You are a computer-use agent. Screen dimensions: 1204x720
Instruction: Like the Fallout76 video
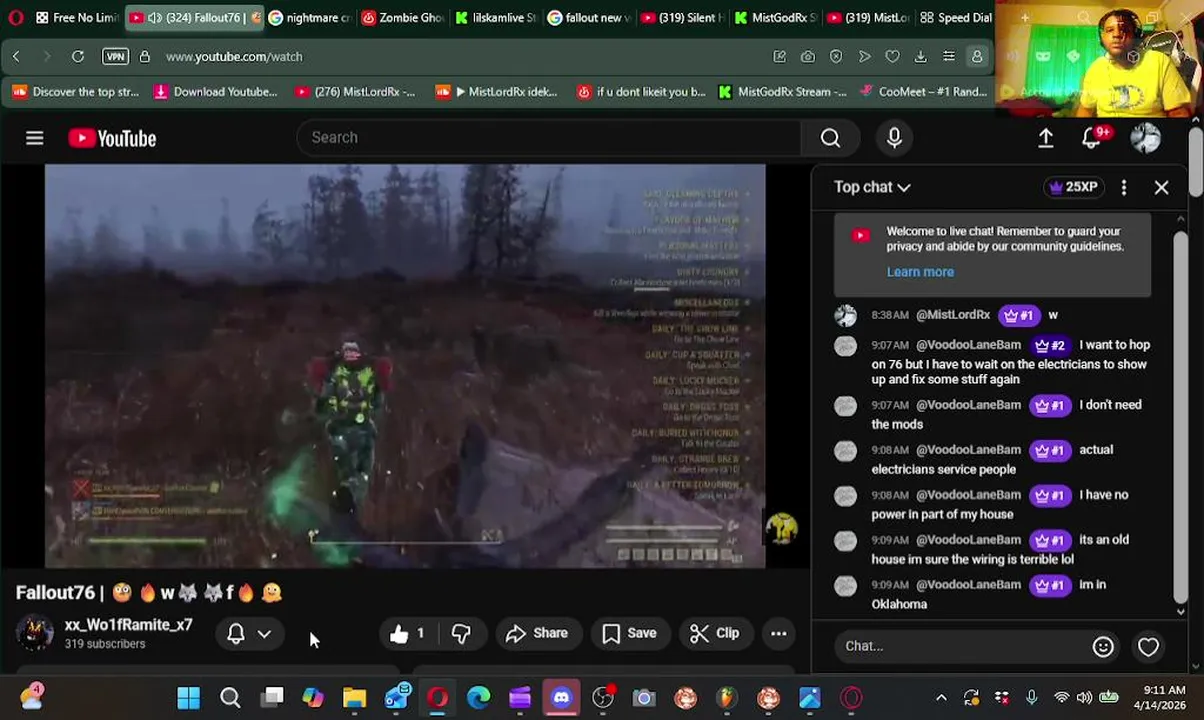click(x=406, y=633)
